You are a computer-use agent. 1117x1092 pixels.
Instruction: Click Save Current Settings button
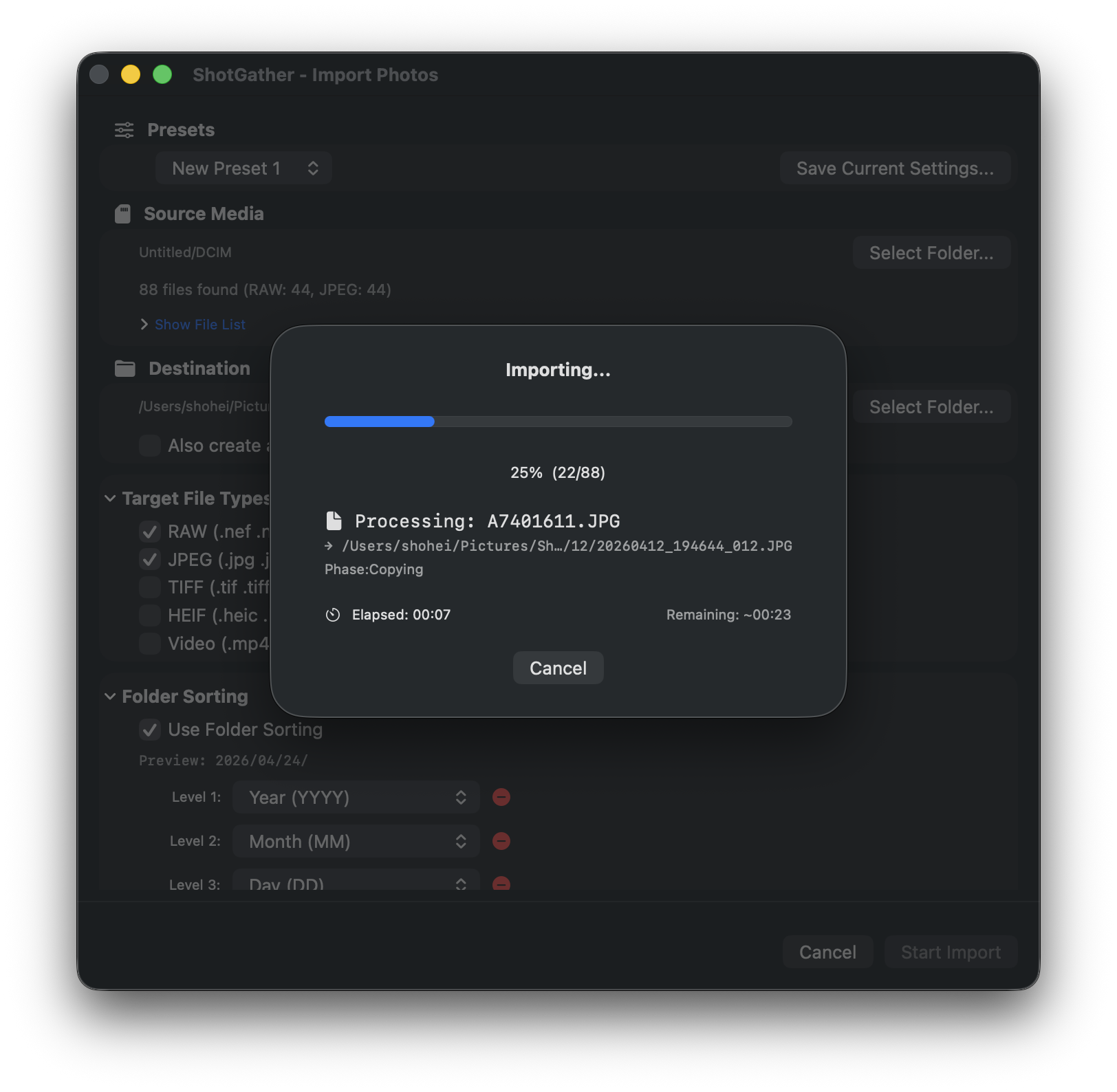894,168
